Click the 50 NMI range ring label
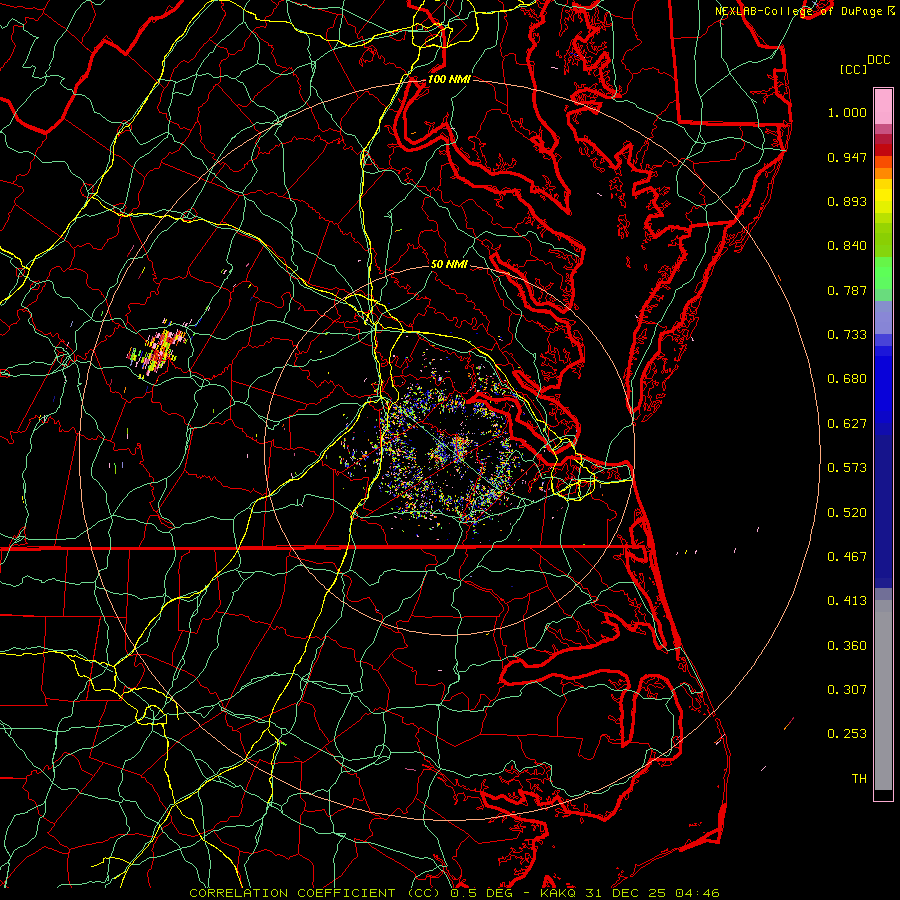Screen dimensions: 900x900 pos(449,264)
